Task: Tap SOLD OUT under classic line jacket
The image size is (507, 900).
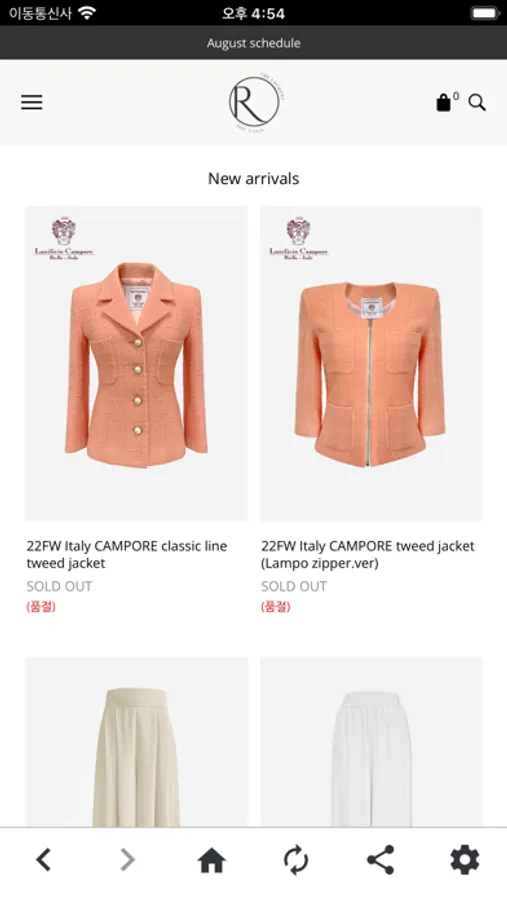Action: coord(59,586)
